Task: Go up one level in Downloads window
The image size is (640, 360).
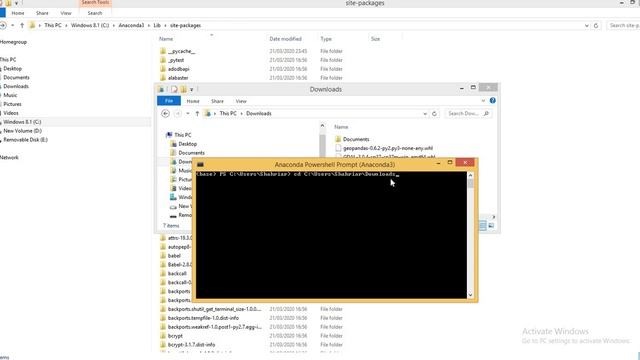Action: point(197,113)
